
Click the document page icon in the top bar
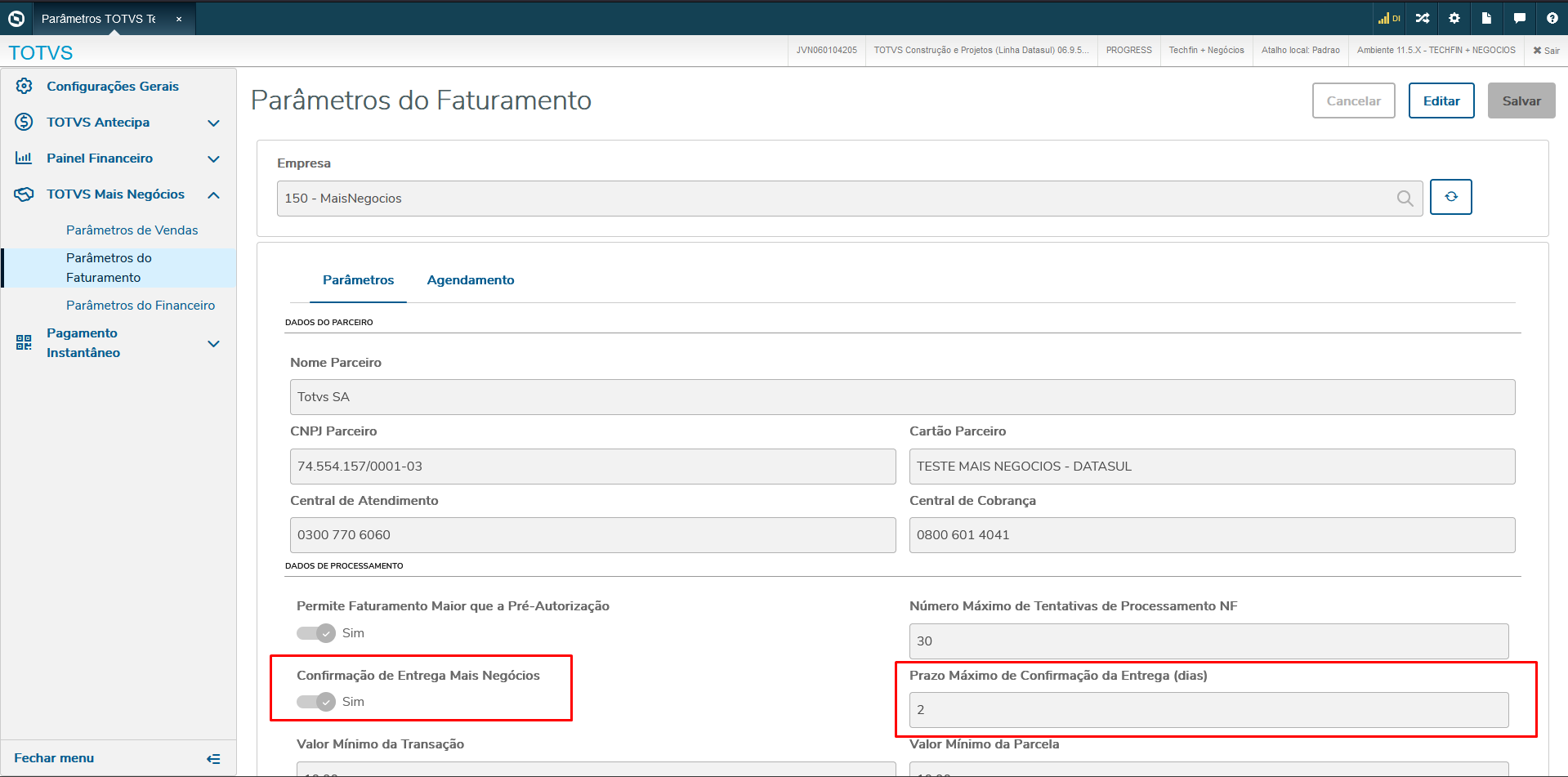pos(1486,18)
